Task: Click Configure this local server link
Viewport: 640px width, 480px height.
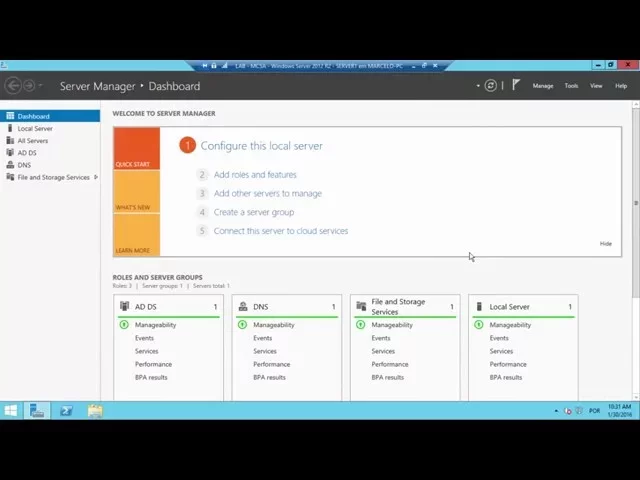Action: (261, 146)
